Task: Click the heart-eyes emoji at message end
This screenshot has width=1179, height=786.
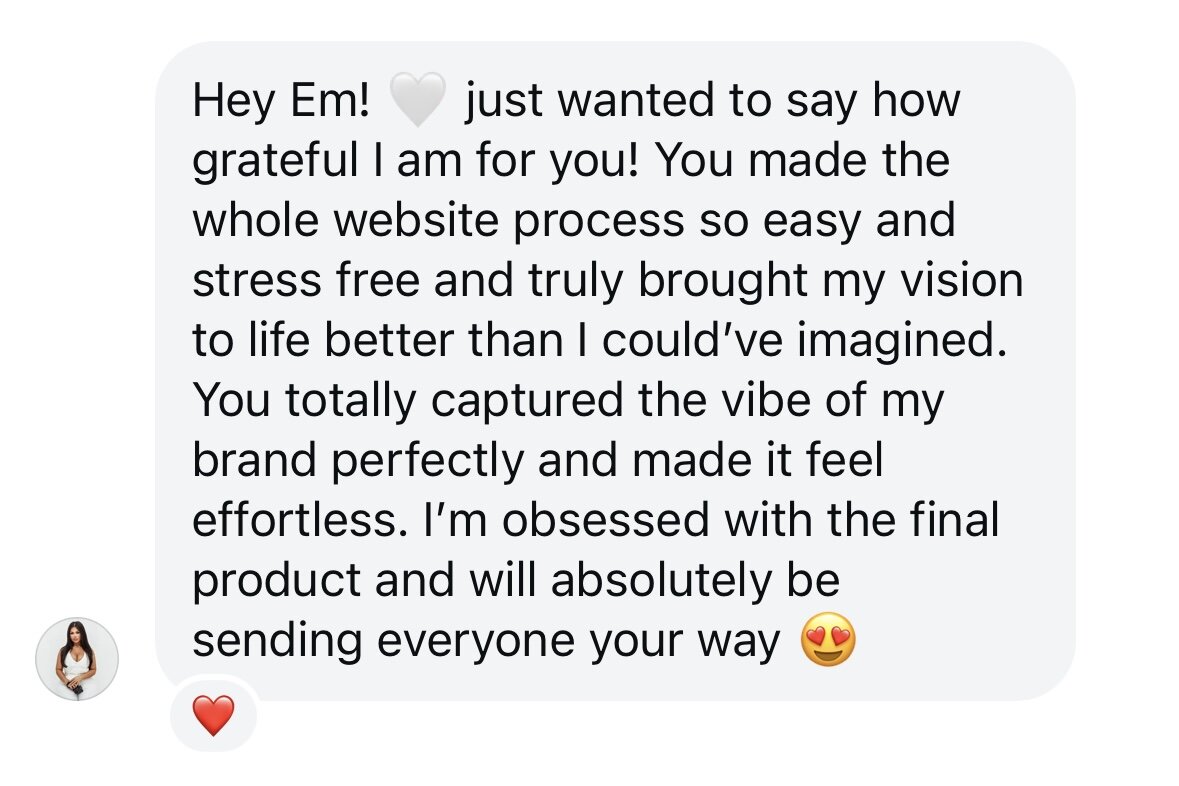Action: click(829, 643)
